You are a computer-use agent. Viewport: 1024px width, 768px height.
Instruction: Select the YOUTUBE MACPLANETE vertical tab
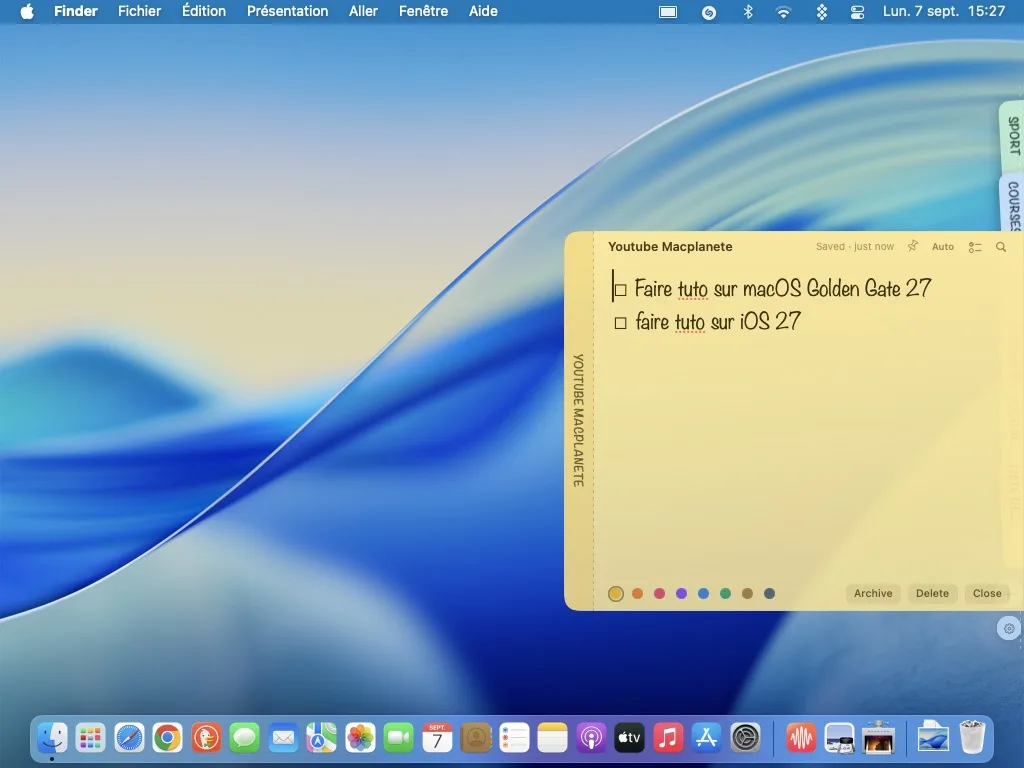(x=578, y=421)
